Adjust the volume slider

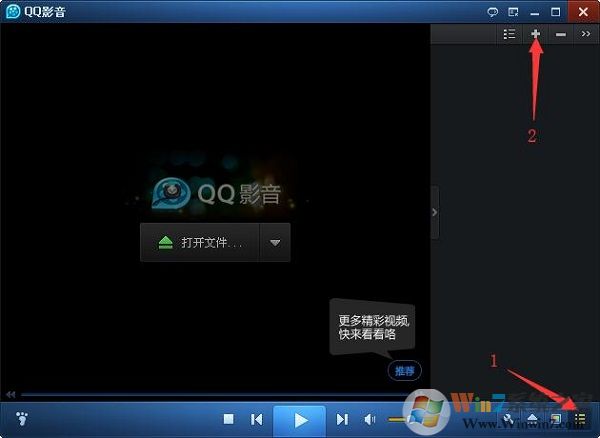(401, 420)
